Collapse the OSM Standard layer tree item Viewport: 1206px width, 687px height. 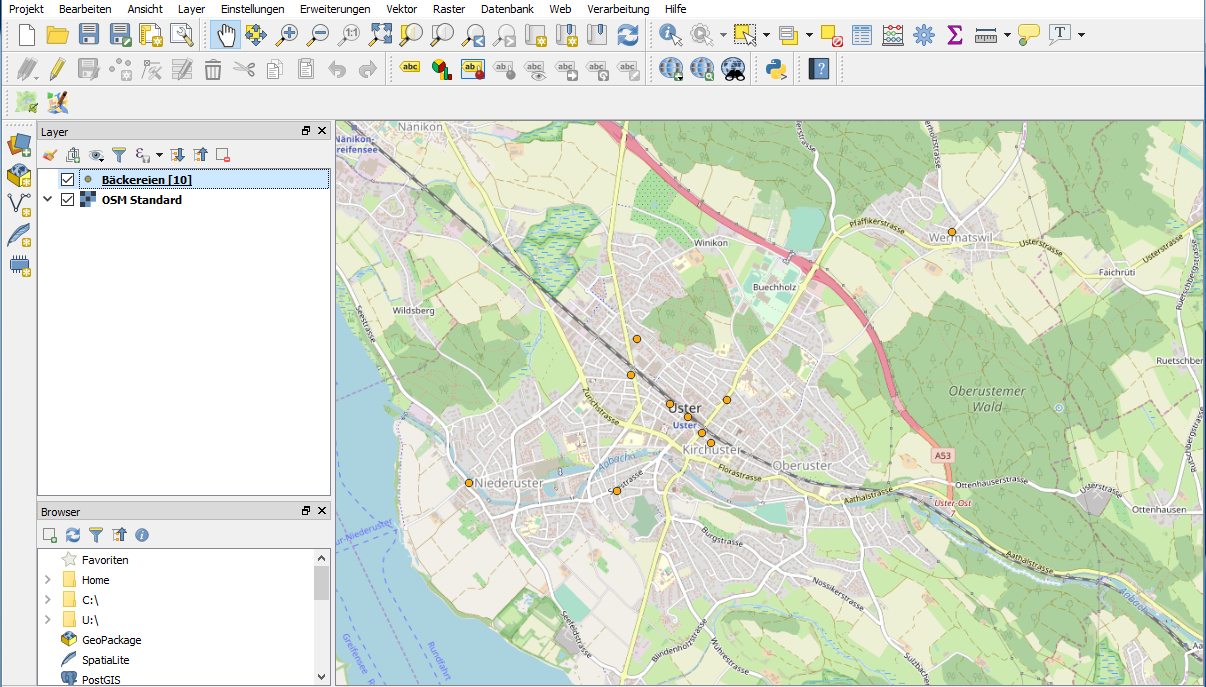click(47, 200)
